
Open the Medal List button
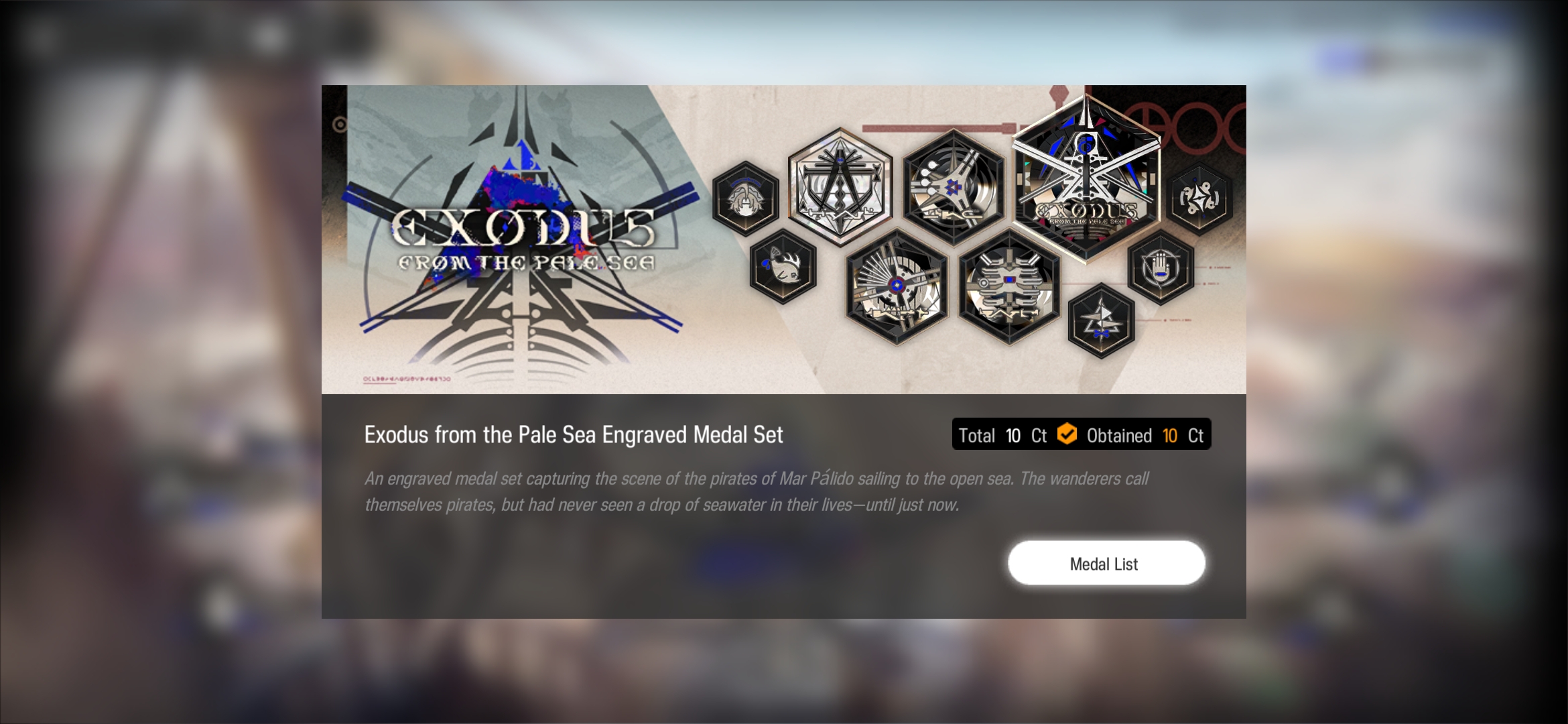coord(1106,564)
